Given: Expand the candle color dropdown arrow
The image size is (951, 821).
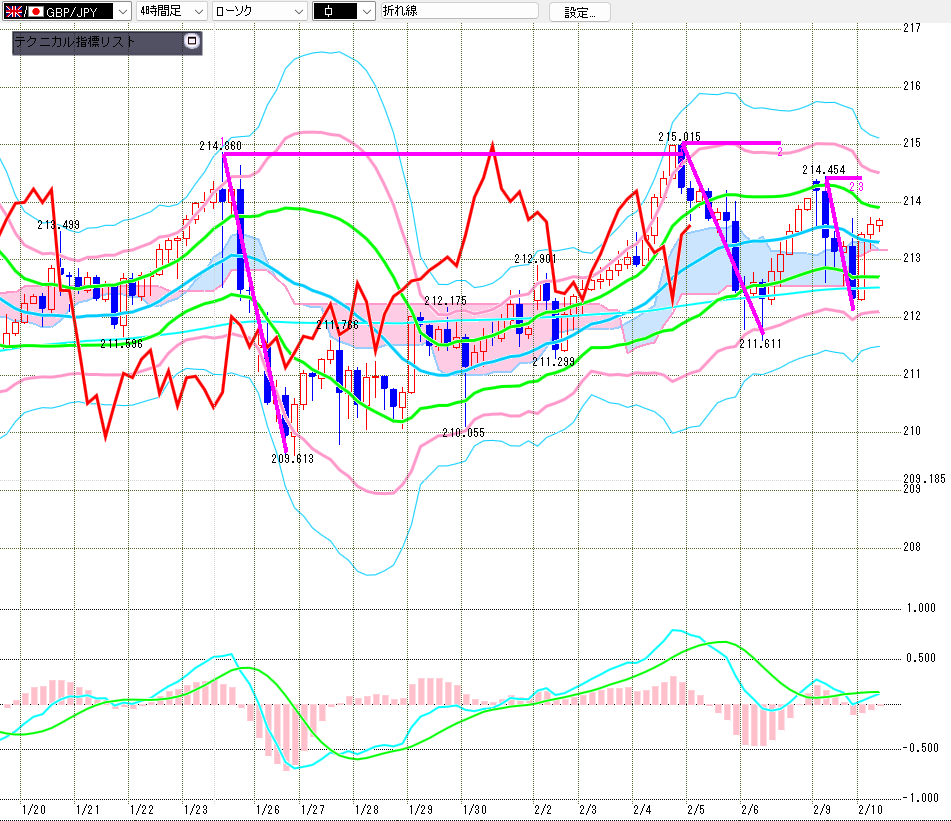Looking at the screenshot, I should (x=366, y=12).
